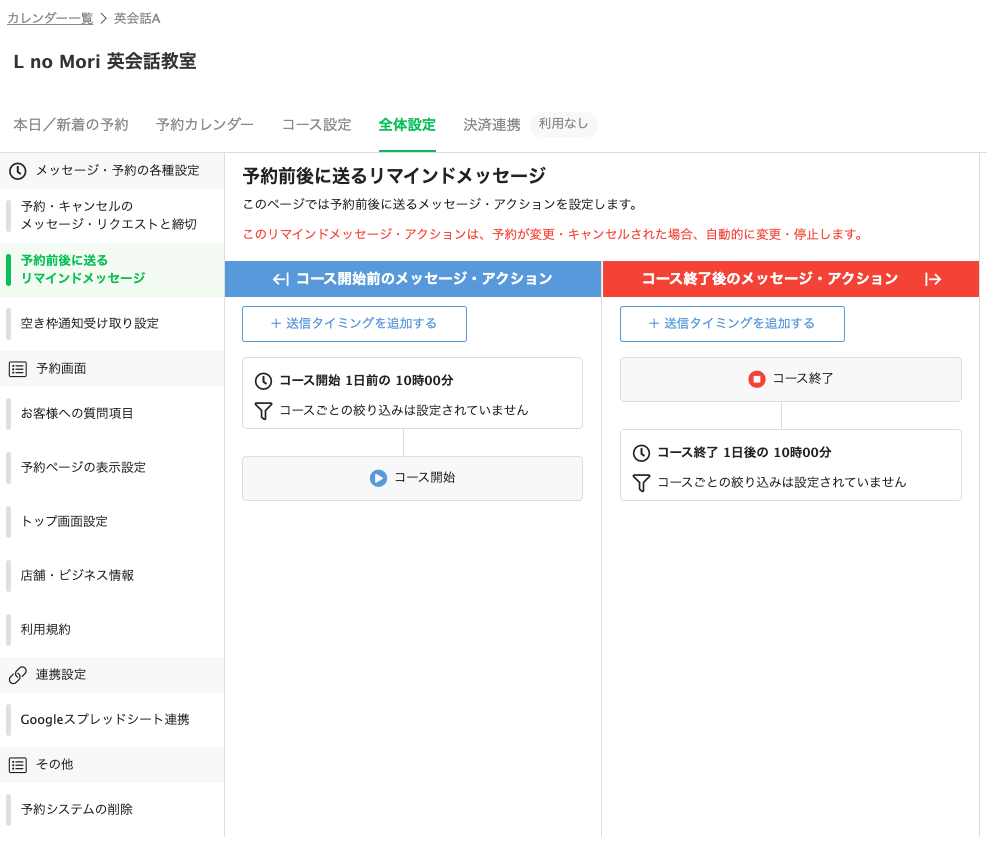This screenshot has width=987, height=844.
Task: Go back to カレンダー一覧 breadcrumb
Action: (x=50, y=18)
